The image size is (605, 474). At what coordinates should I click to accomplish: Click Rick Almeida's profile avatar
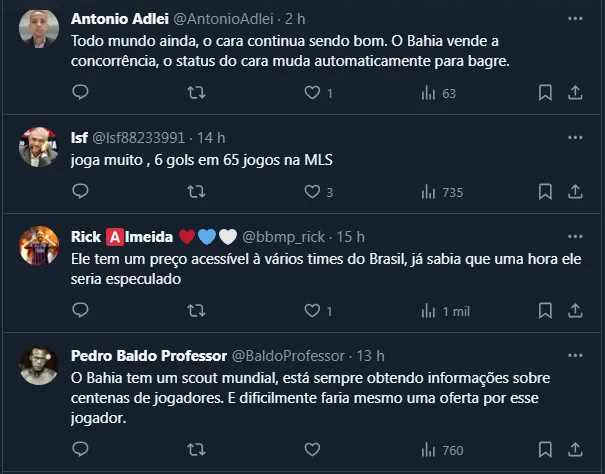(x=39, y=245)
